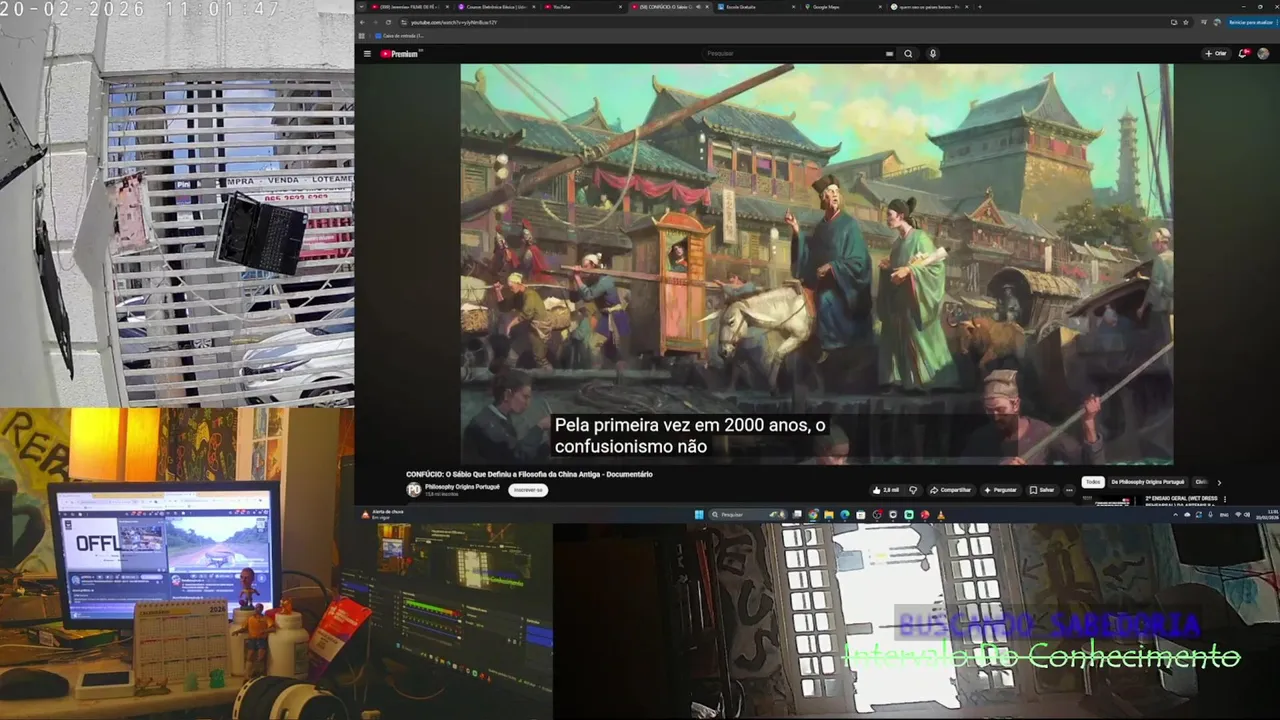Switch to the Google Maps tab
Image resolution: width=1280 pixels, height=720 pixels.
click(844, 7)
